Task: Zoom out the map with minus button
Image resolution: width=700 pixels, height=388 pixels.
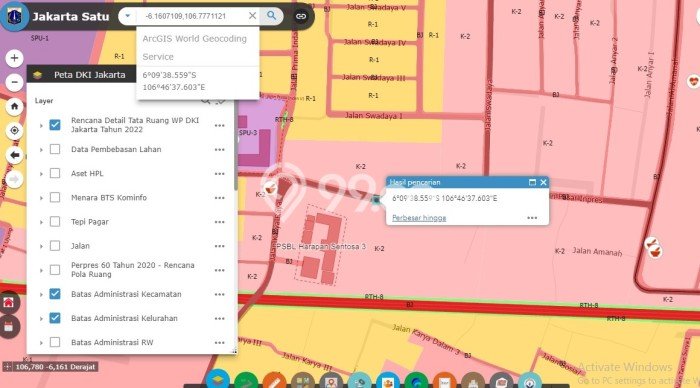Action: click(x=14, y=82)
